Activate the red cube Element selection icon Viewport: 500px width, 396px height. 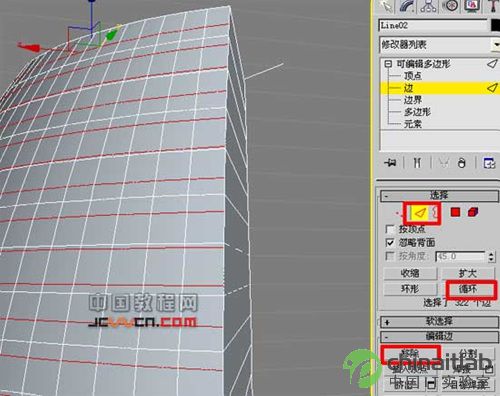point(473,212)
